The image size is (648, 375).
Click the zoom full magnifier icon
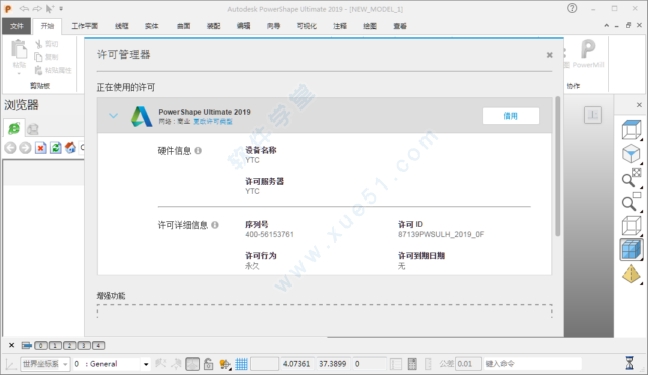(631, 178)
